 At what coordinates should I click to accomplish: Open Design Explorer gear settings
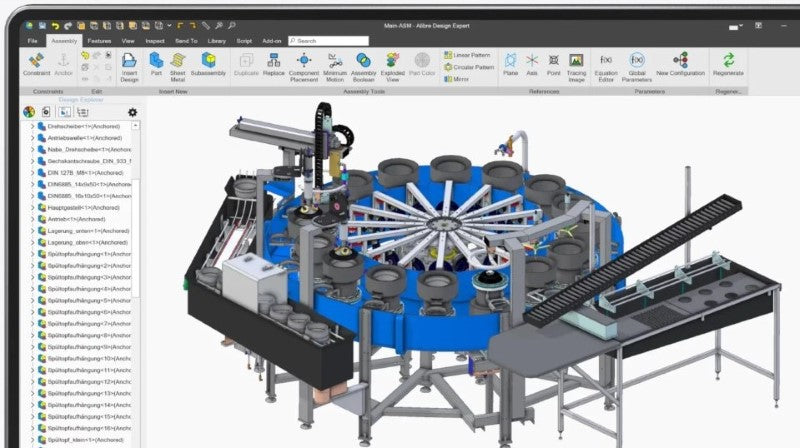[133, 112]
